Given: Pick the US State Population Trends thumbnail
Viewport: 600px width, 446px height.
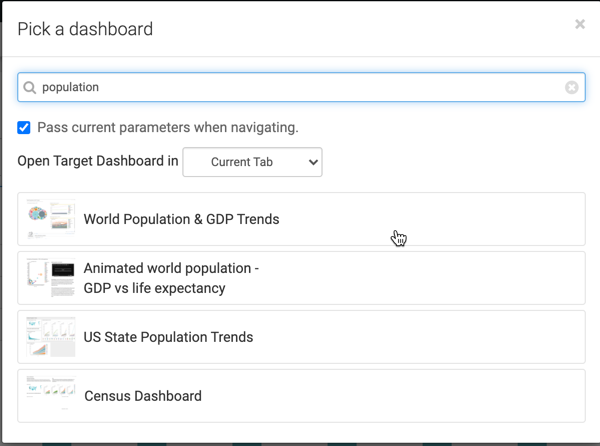Looking at the screenshot, I should [x=51, y=337].
